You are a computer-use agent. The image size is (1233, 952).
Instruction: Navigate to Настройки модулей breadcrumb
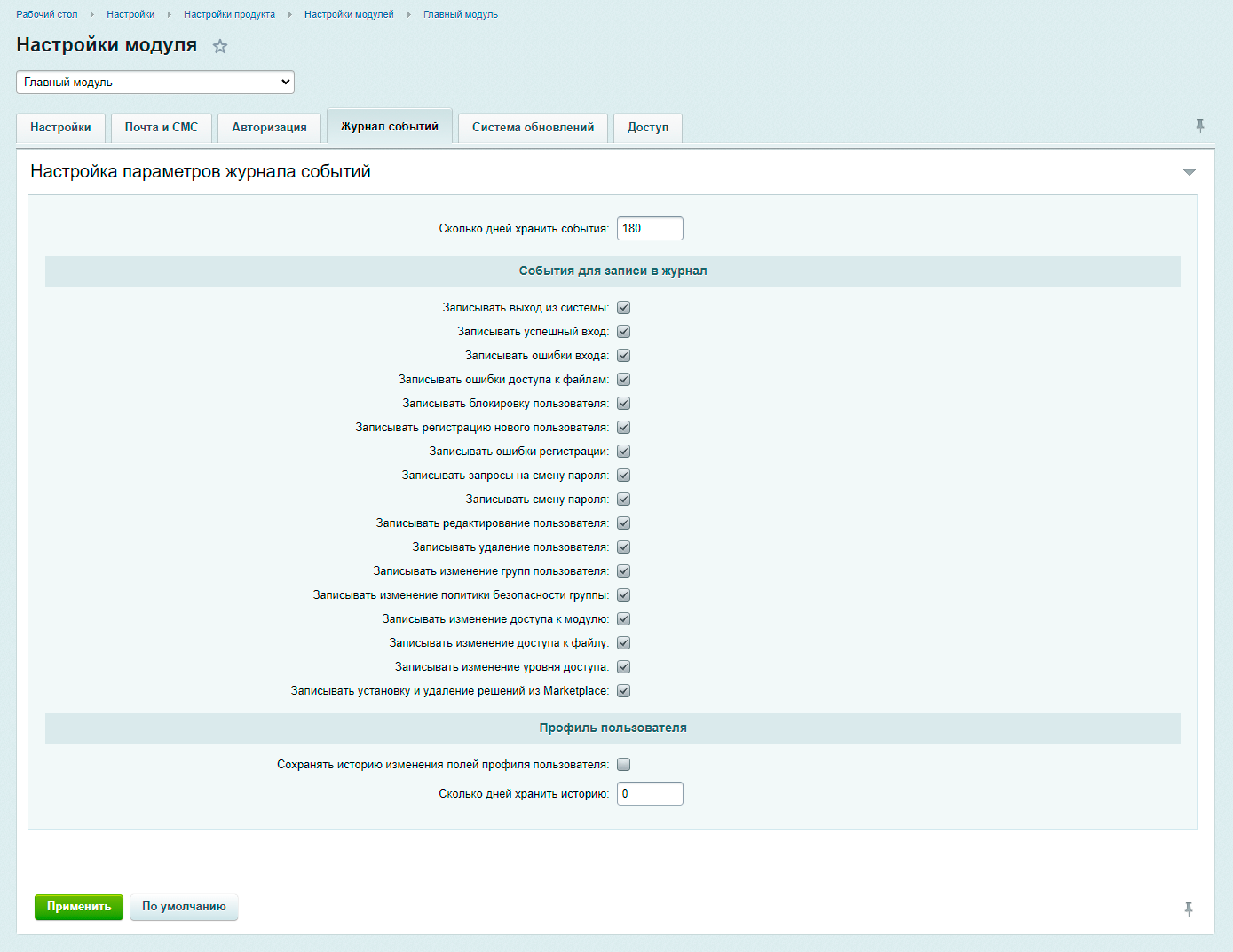(x=349, y=14)
